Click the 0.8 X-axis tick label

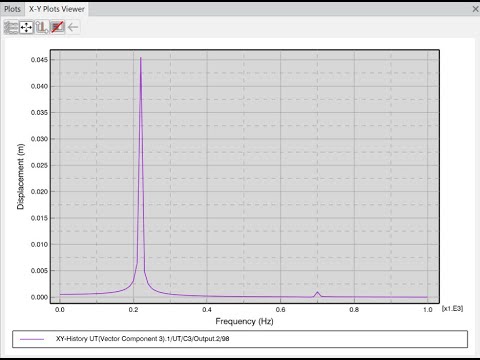coord(354,310)
